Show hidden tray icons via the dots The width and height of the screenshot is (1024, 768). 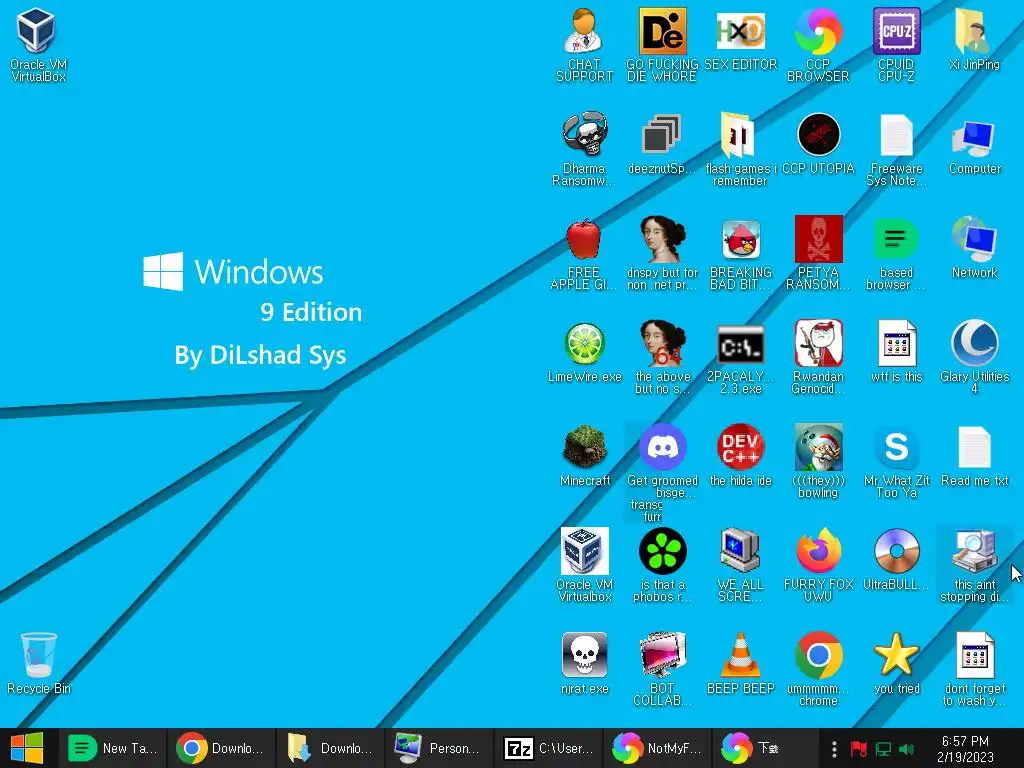pyautogui.click(x=834, y=749)
